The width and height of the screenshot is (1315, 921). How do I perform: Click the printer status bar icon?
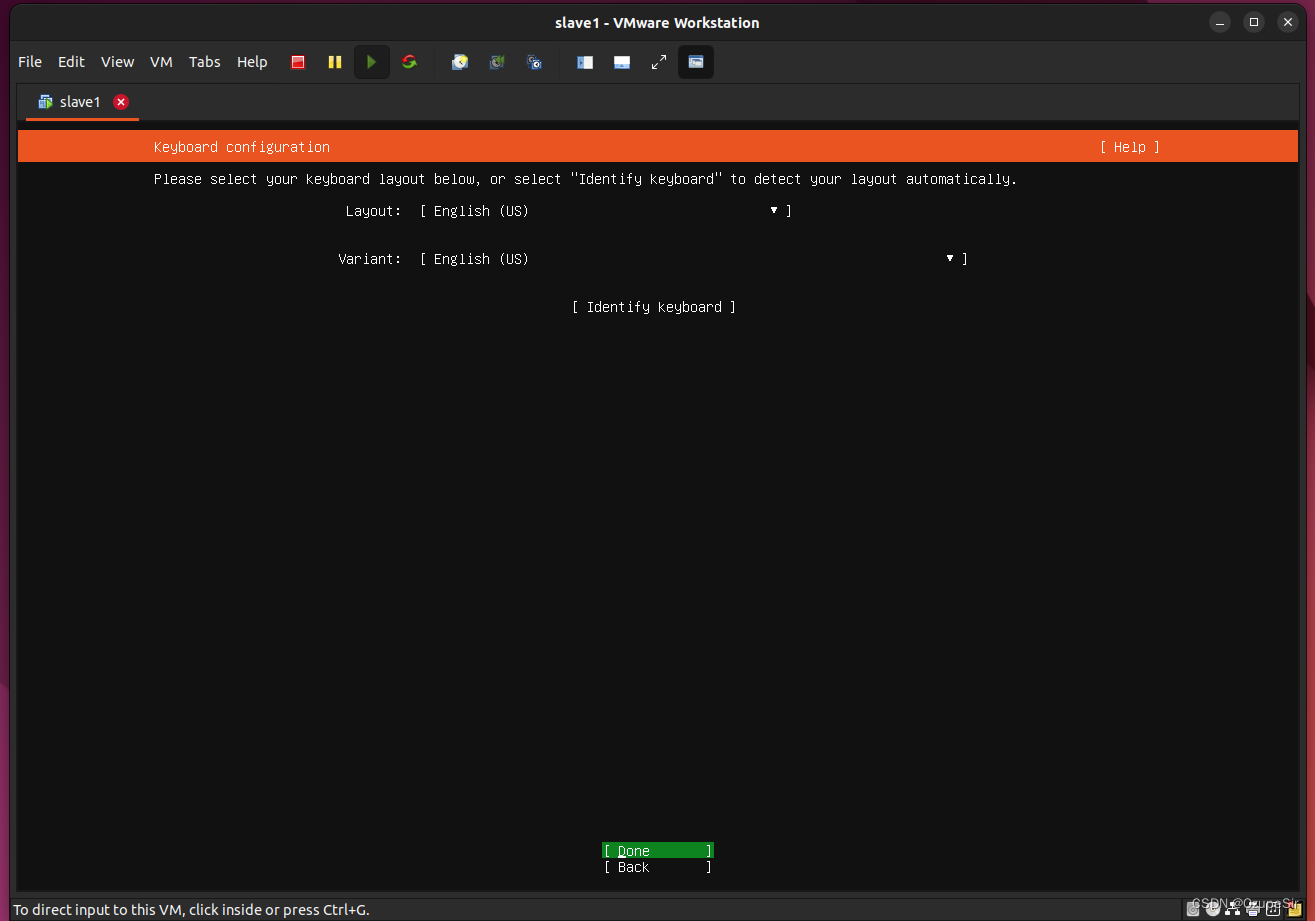[x=1253, y=909]
